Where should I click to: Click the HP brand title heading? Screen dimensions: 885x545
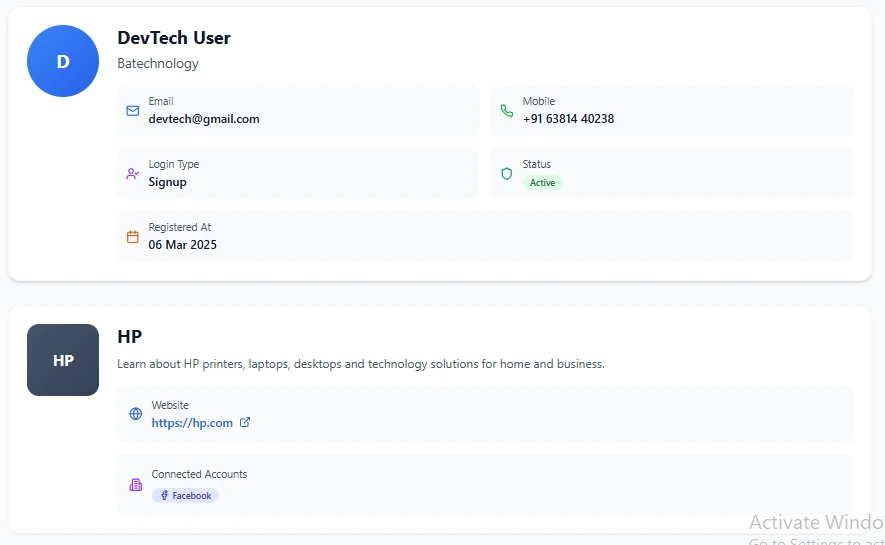[x=130, y=337]
